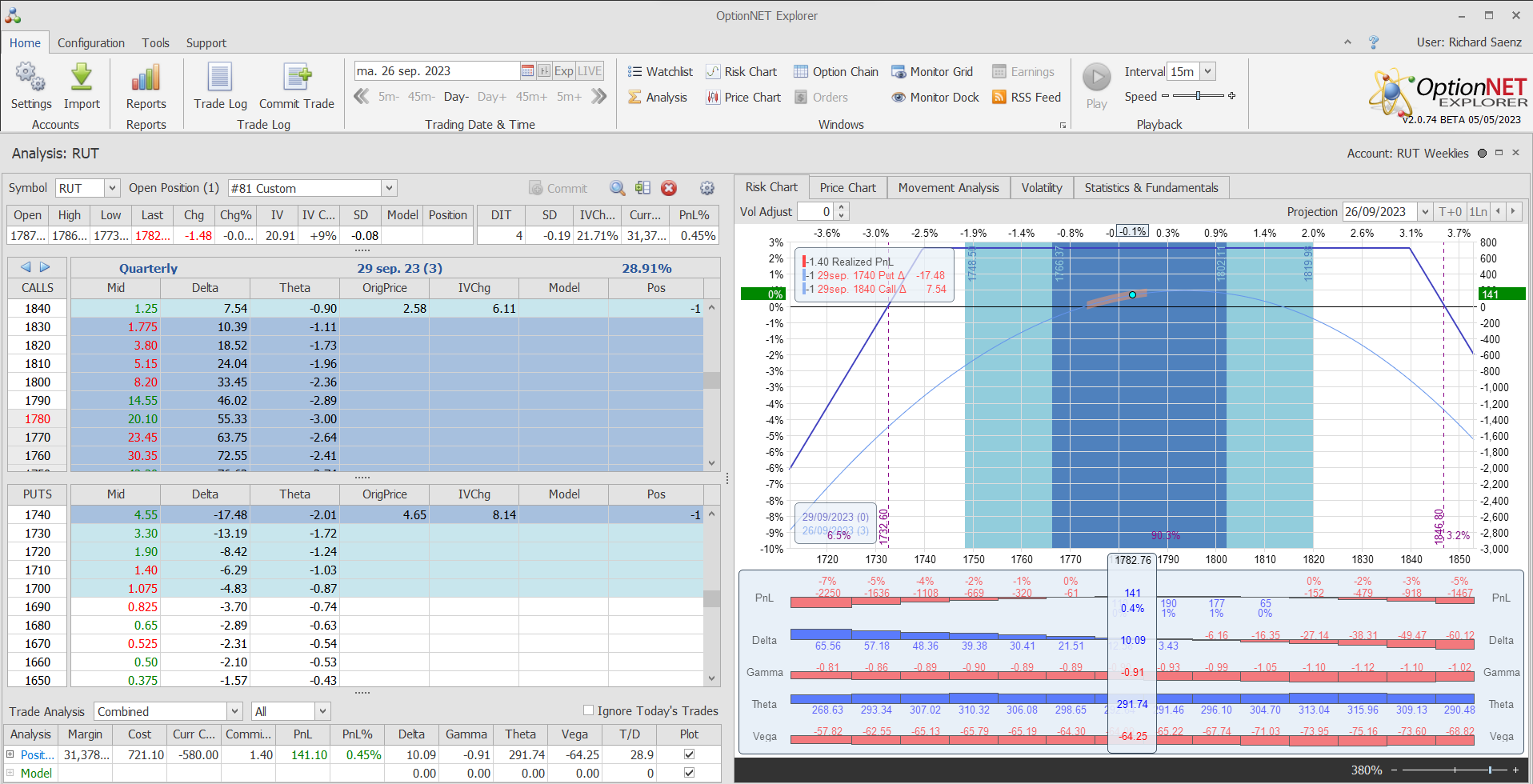Screen dimensions: 1533x784
Task: Click the Import download icon
Action: click(82, 78)
